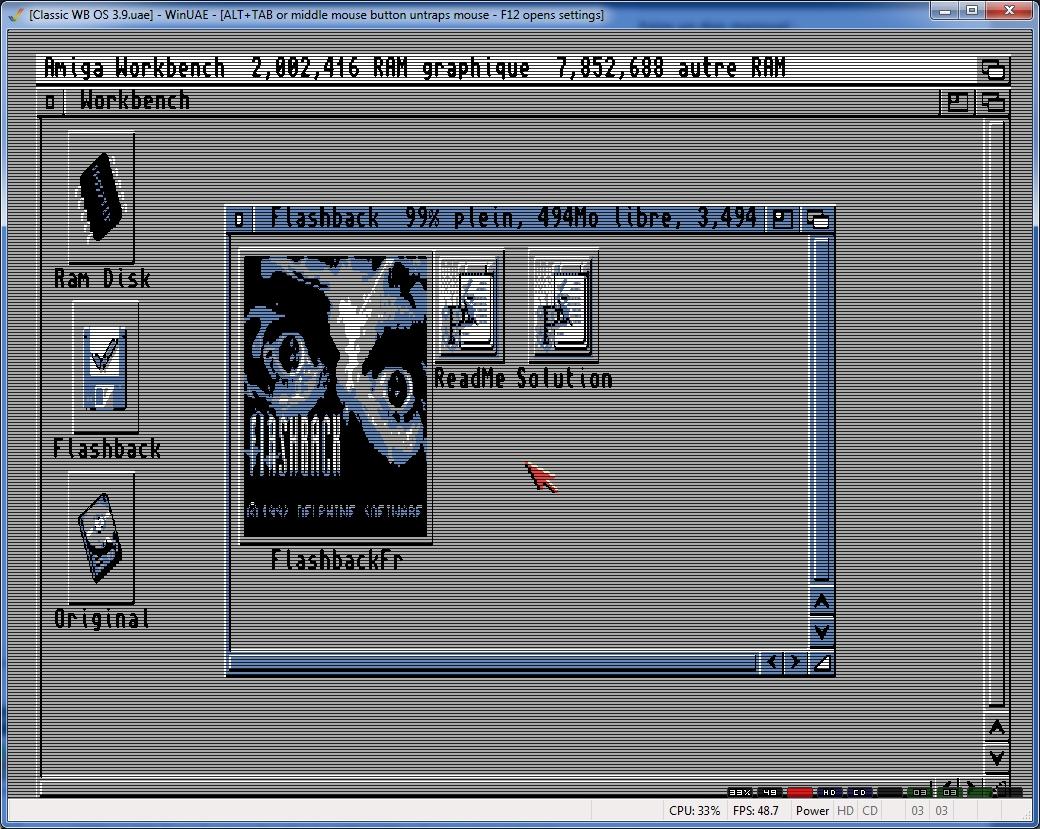1040x829 pixels.
Task: Click the Power indicator in WinUAE status bar
Action: point(812,810)
